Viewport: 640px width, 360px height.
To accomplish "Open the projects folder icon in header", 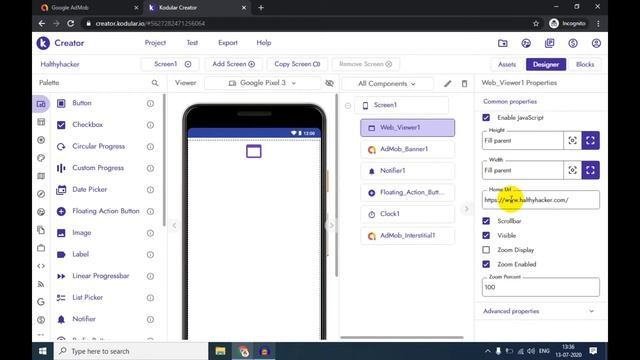I will 503,43.
